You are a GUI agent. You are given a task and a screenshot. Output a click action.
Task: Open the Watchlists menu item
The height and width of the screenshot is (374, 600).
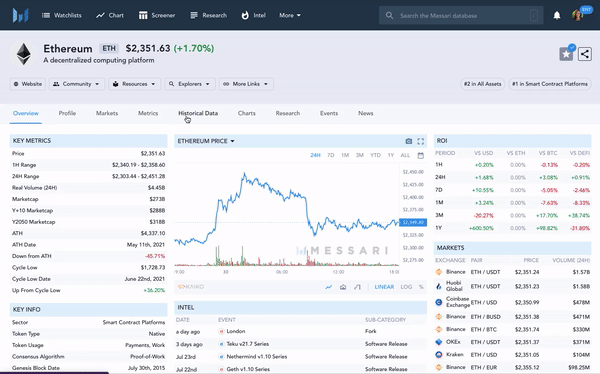coord(62,15)
